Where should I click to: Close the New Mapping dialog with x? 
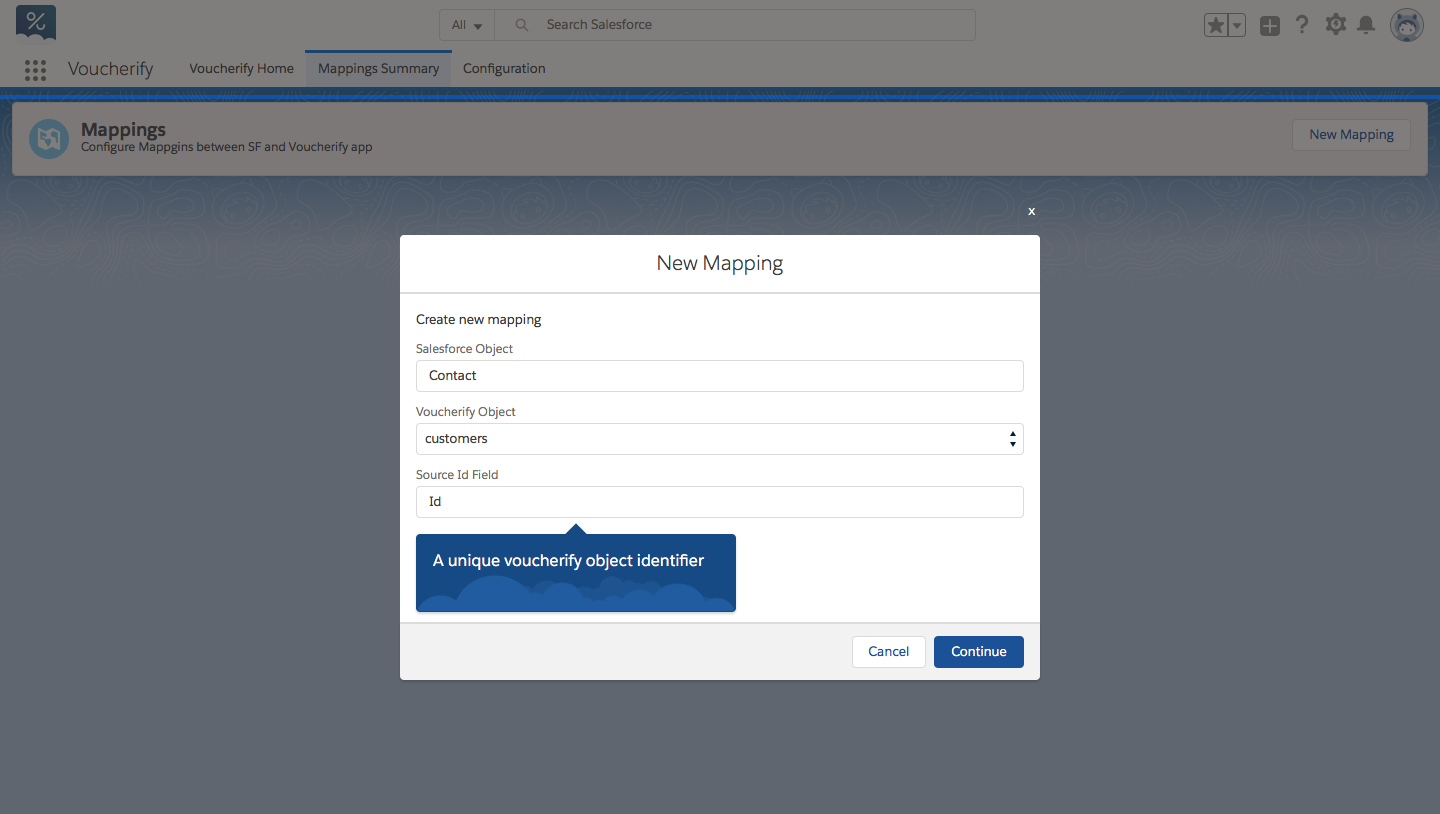pyautogui.click(x=1031, y=211)
